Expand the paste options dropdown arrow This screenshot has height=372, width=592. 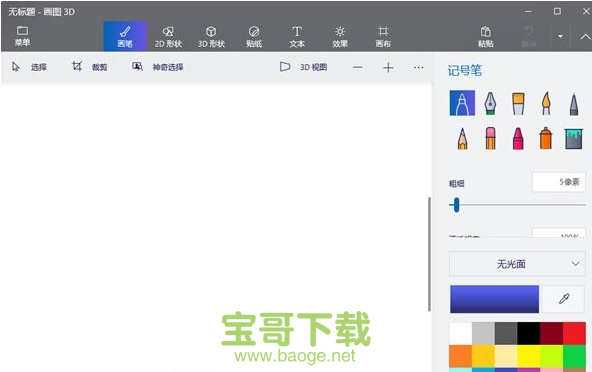click(x=560, y=36)
